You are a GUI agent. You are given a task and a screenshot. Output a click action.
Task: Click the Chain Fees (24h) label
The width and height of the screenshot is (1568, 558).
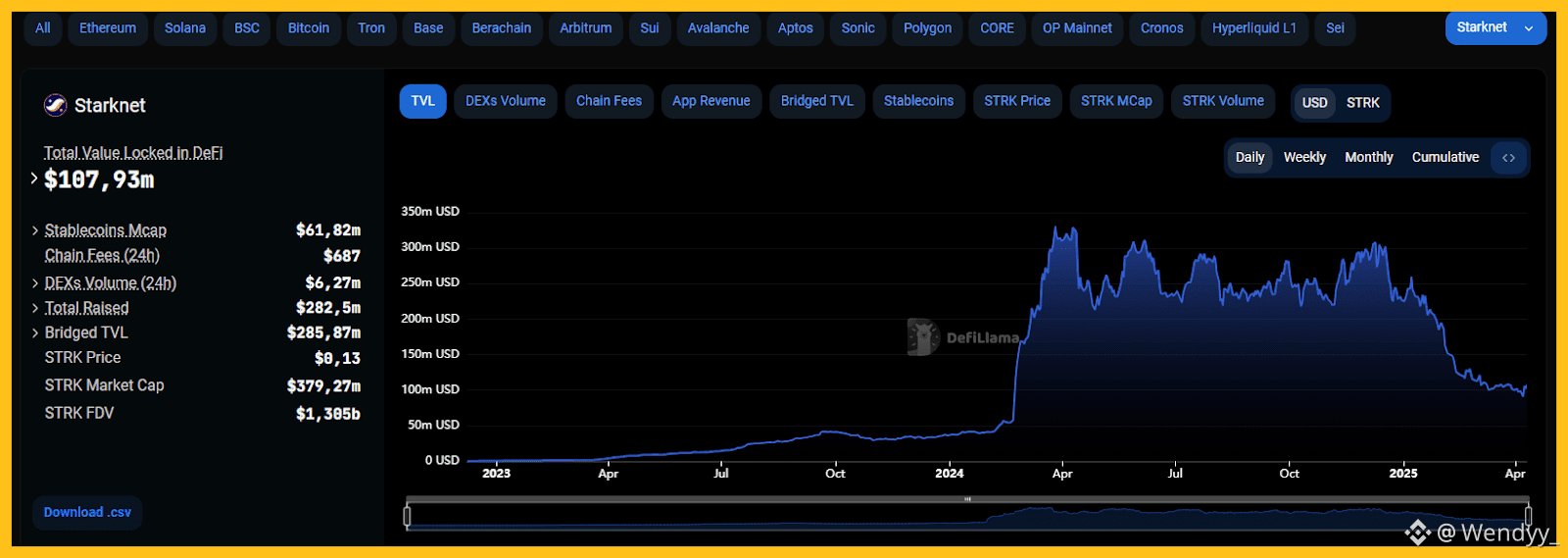[102, 256]
